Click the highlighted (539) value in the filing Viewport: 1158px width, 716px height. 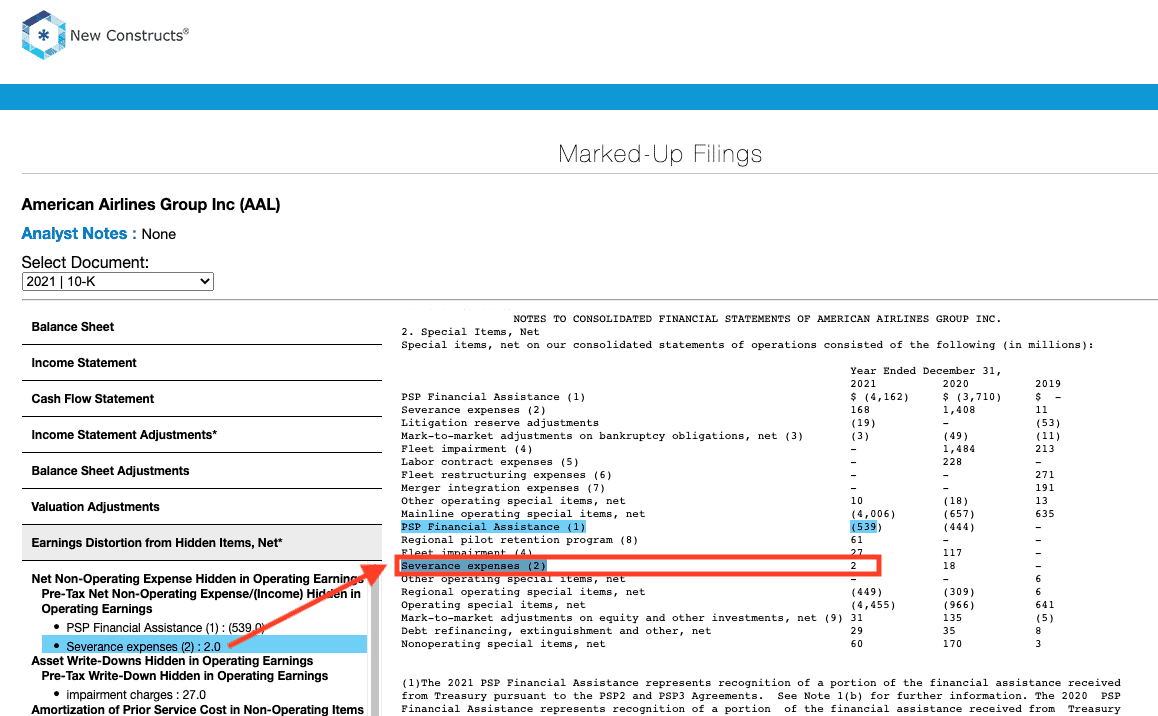[x=863, y=527]
